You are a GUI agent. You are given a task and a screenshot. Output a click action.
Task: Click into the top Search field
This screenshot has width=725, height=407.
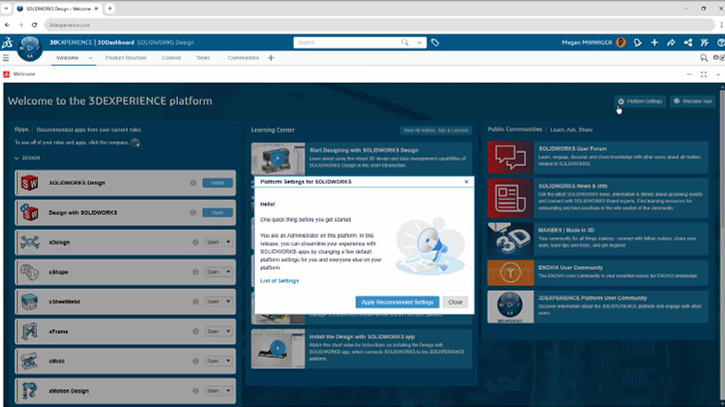pos(347,43)
